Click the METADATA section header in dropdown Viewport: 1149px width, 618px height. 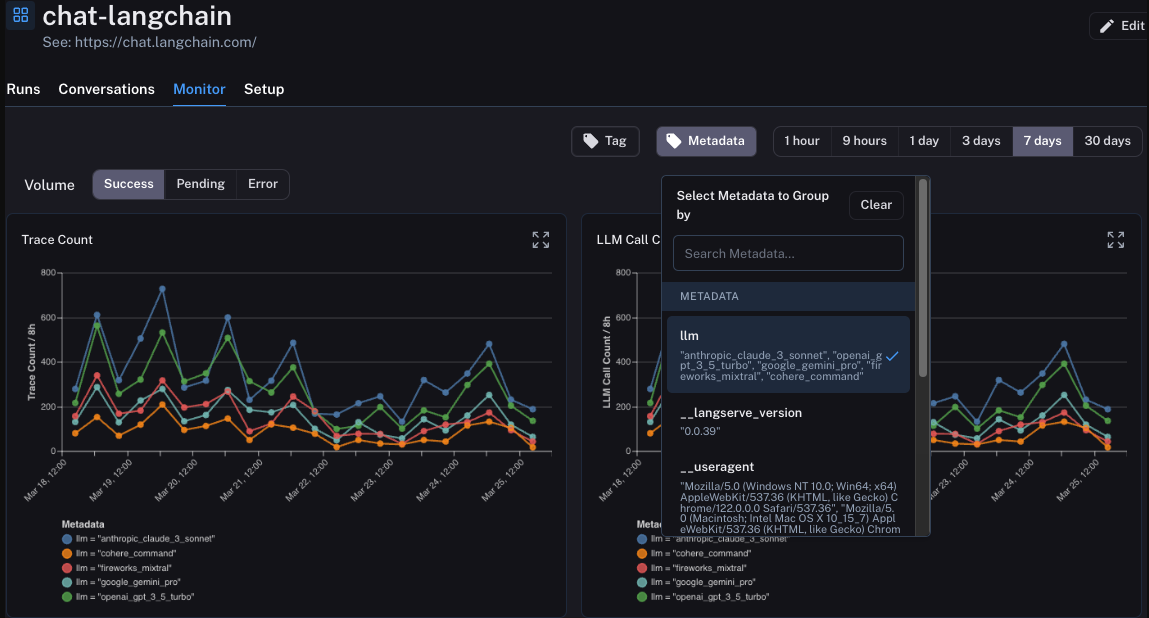click(x=788, y=296)
